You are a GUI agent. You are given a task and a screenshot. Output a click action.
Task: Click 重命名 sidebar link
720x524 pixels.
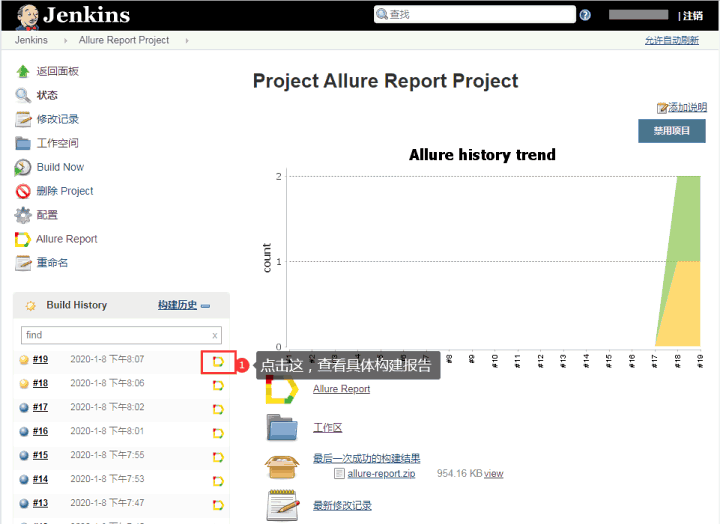(x=52, y=263)
